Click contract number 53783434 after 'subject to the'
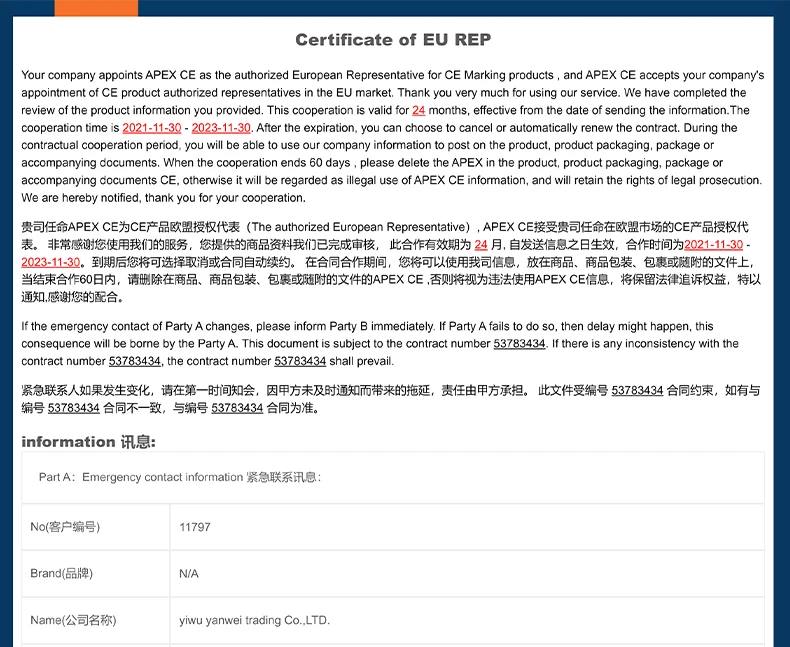 [519, 344]
